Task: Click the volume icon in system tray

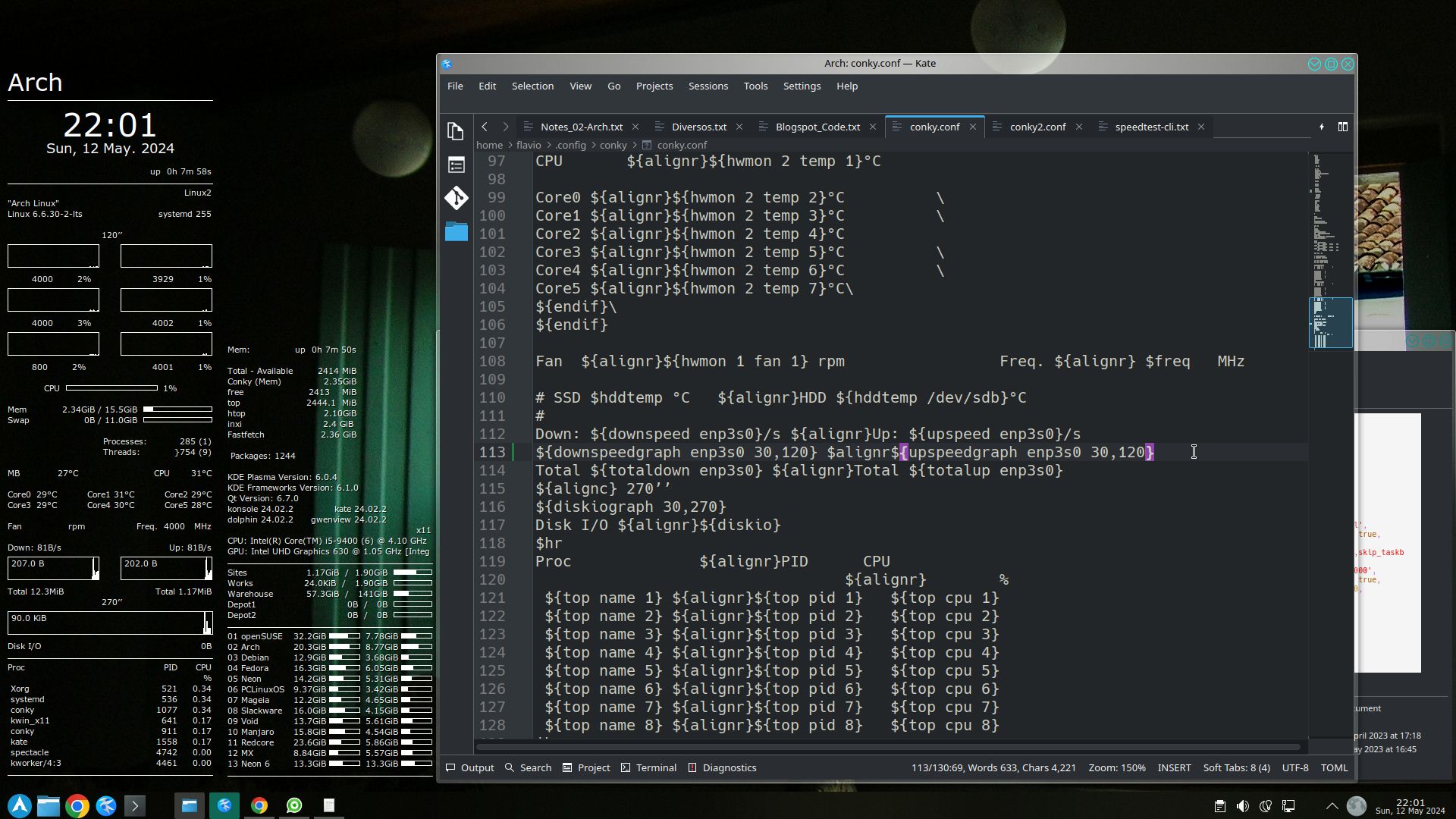Action: [x=1242, y=806]
